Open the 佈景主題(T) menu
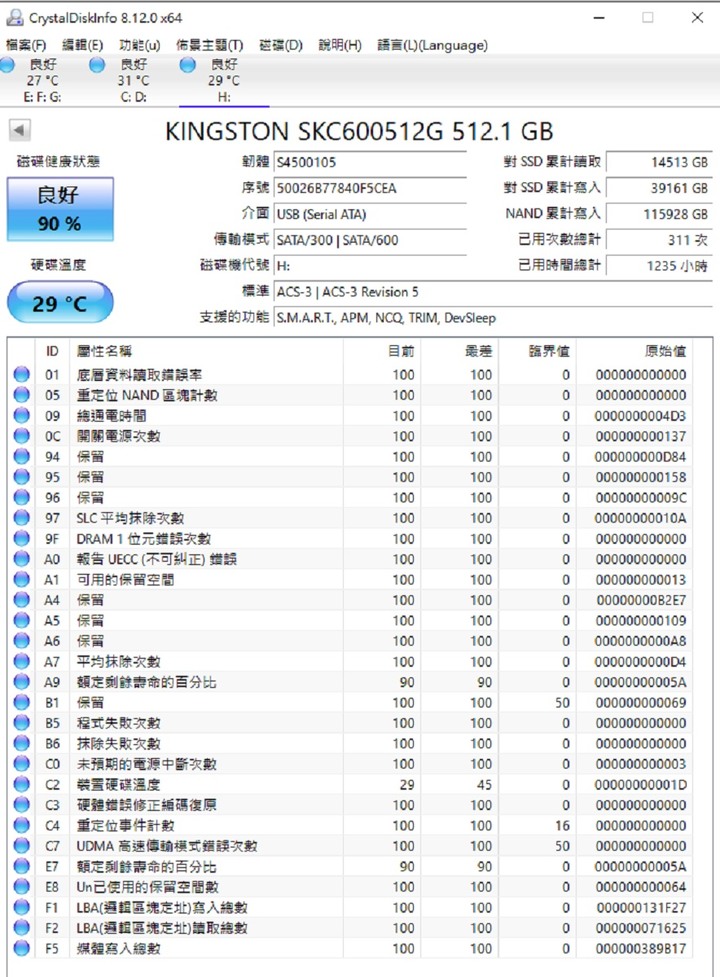Viewport: 720px width, 977px height. coord(209,45)
